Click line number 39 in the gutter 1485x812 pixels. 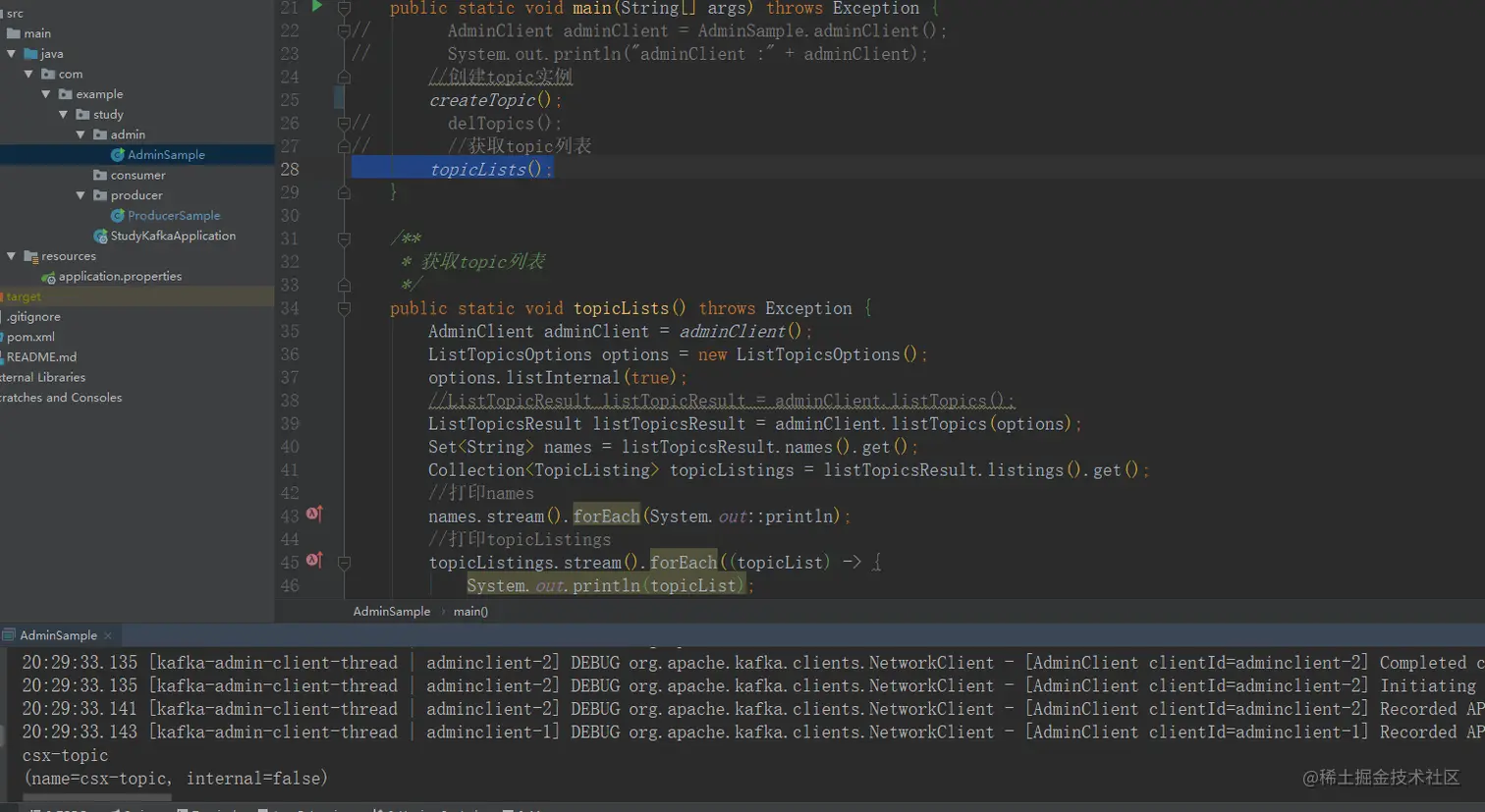290,423
